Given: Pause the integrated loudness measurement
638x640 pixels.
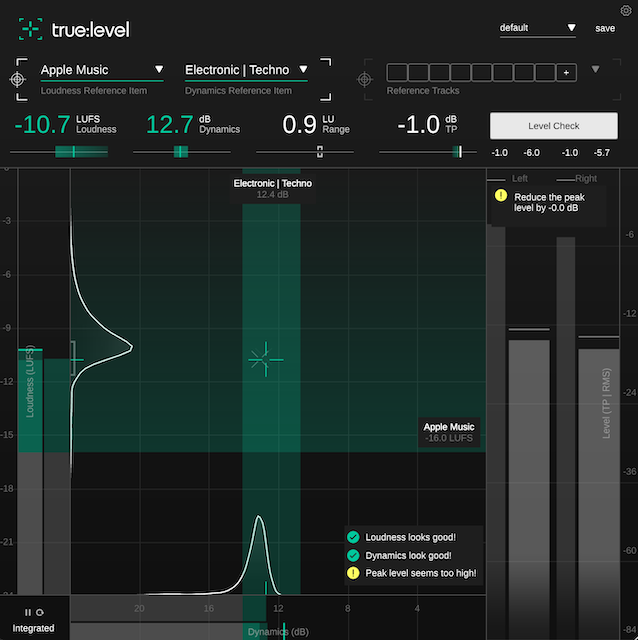Looking at the screenshot, I should coord(28,612).
